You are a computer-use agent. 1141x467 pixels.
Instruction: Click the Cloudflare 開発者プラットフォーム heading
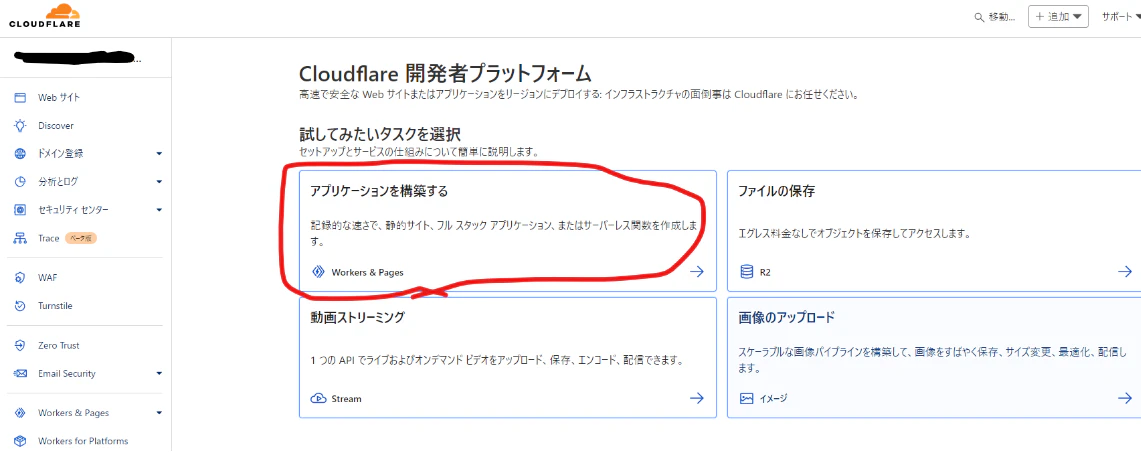point(445,74)
